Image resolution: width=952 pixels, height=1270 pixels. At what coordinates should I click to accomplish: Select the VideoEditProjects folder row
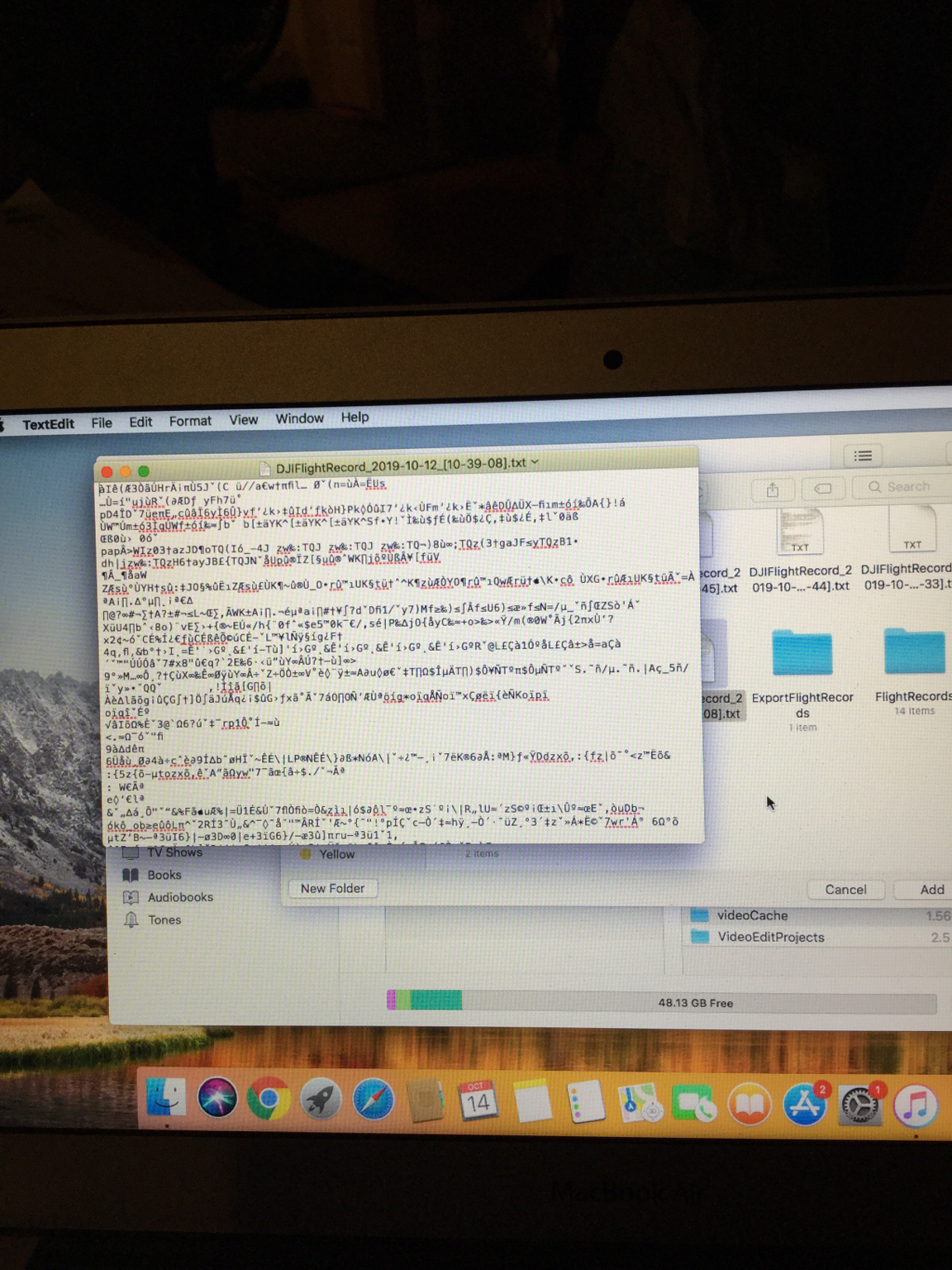click(818, 937)
